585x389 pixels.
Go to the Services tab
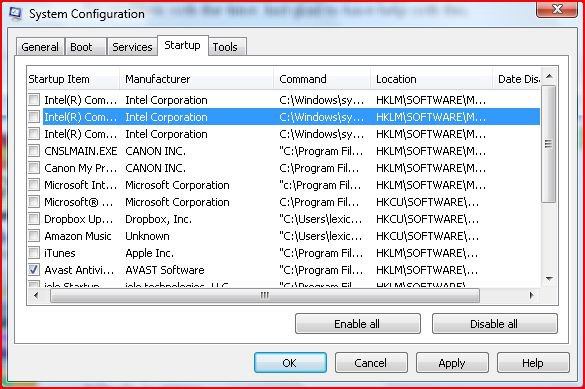point(132,47)
